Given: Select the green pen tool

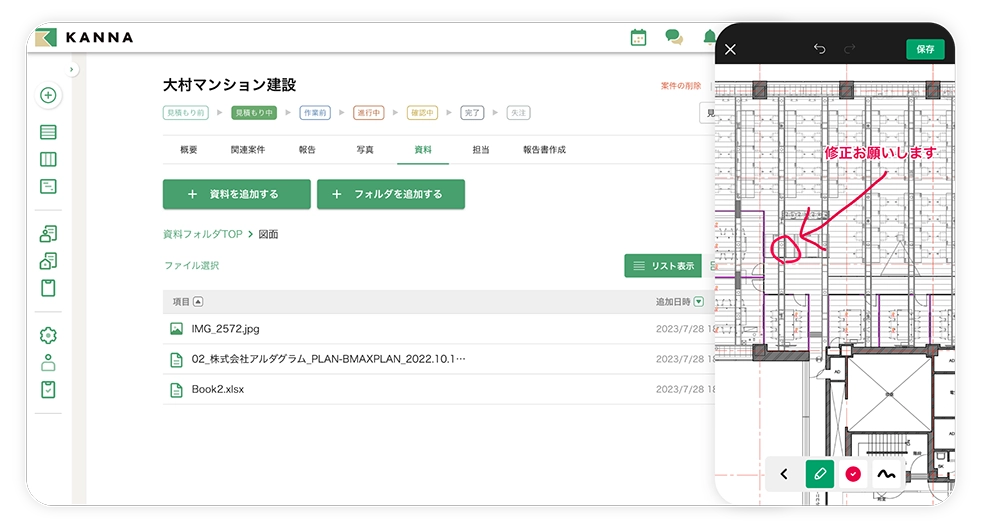Looking at the screenshot, I should [x=820, y=474].
